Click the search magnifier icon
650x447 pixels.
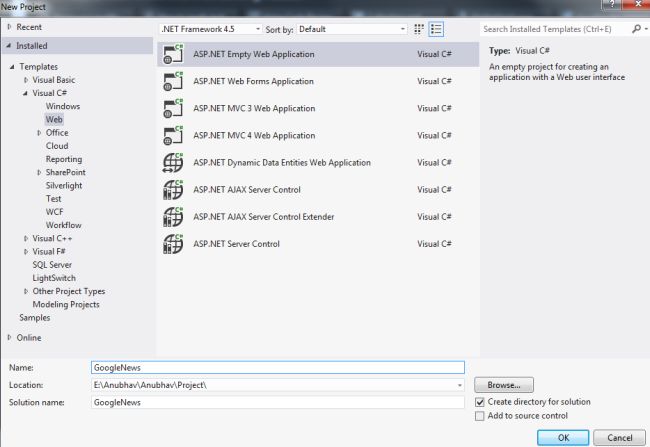[x=636, y=29]
